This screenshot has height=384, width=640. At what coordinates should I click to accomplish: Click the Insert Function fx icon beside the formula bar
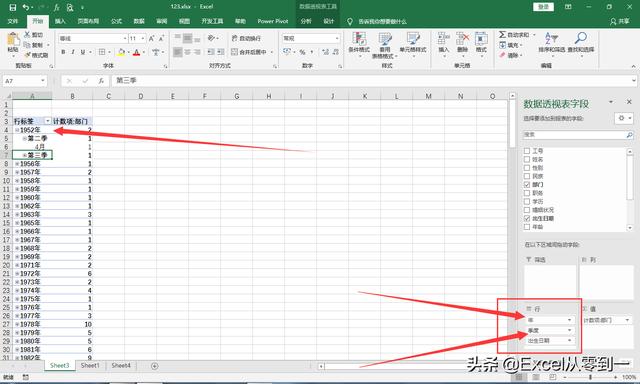[x=101, y=81]
